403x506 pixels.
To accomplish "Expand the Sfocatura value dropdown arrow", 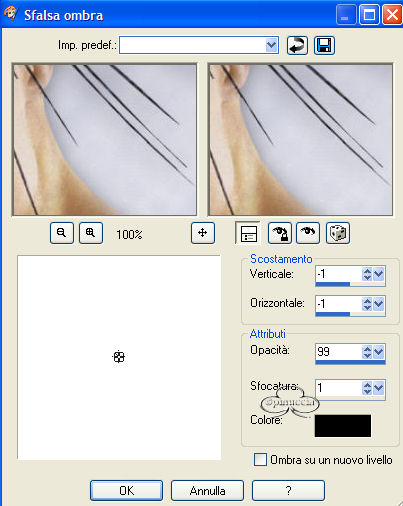I will [x=379, y=388].
